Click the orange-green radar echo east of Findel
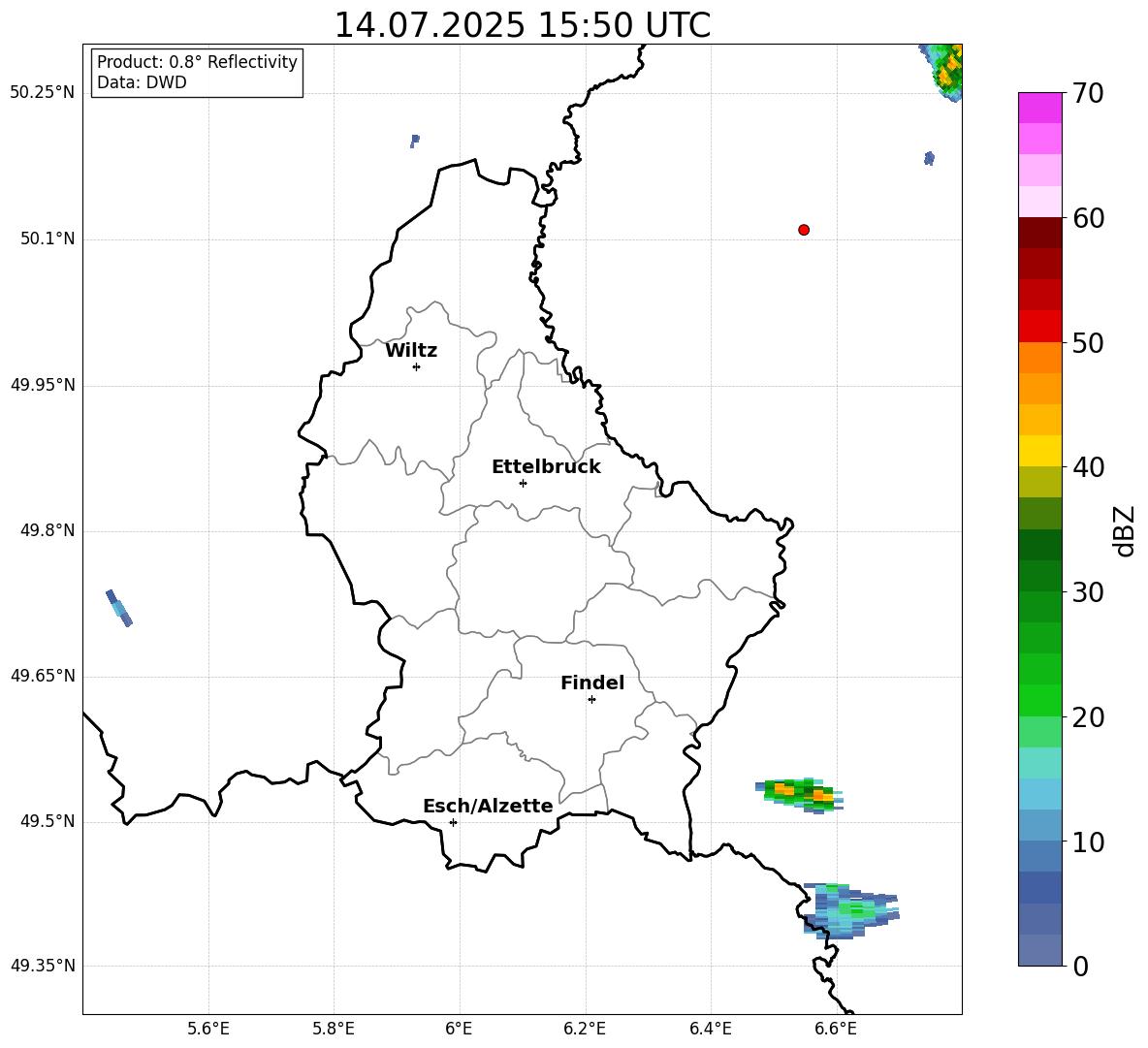The width and height of the screenshot is (1148, 1048). pos(800,795)
